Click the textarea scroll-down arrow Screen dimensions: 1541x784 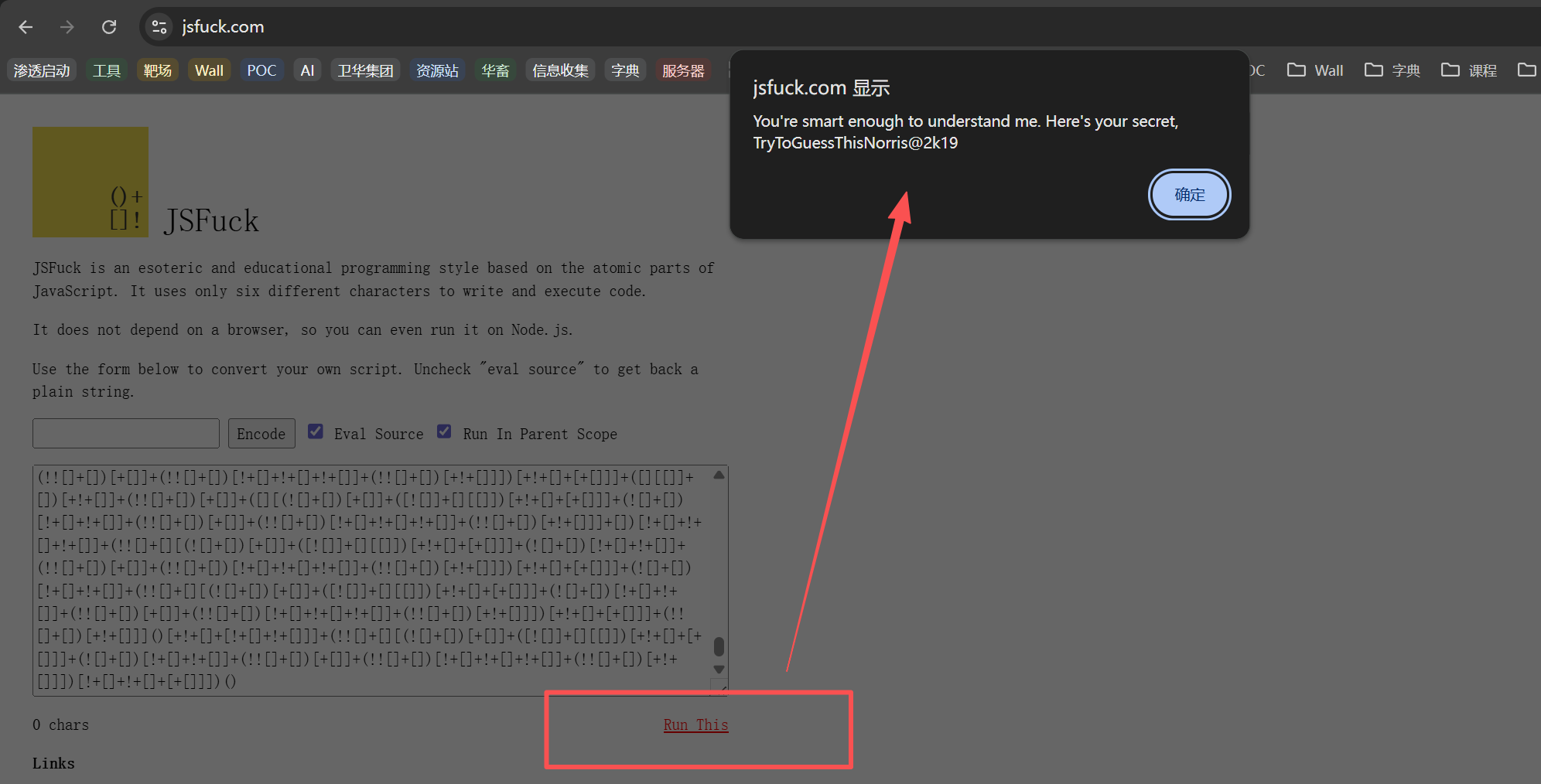coord(719,670)
